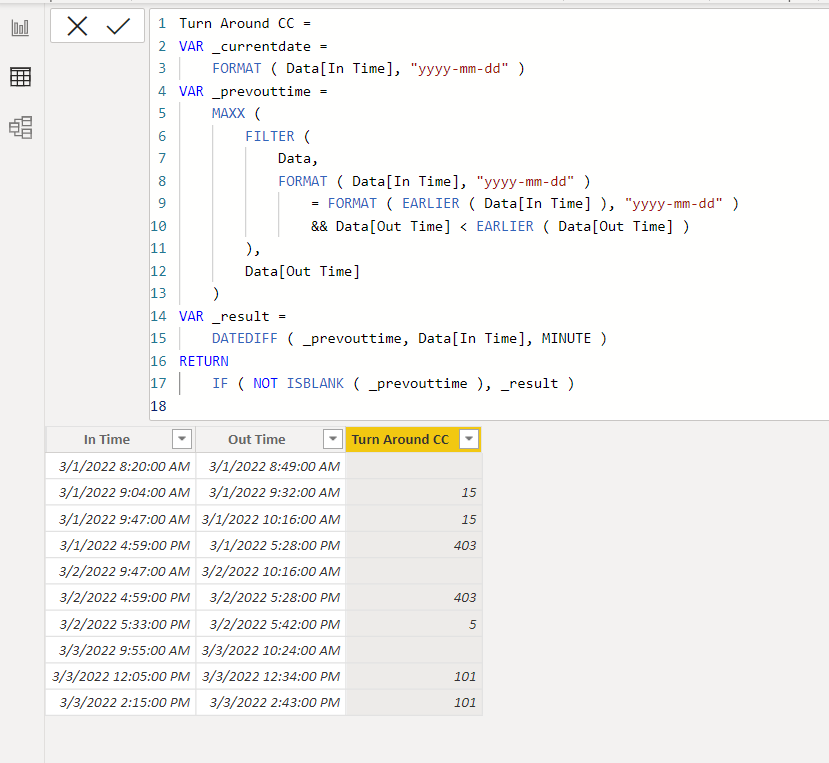Image resolution: width=829 pixels, height=763 pixels.
Task: Click the DATEDIFF function on line 15
Action: [x=245, y=338]
